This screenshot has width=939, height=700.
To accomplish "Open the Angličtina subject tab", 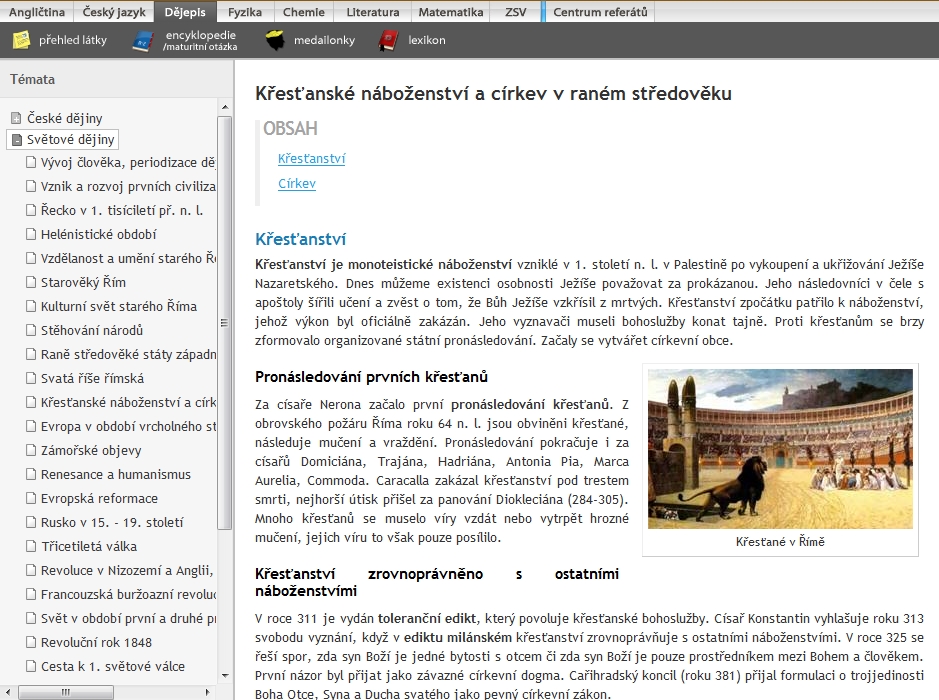I will pyautogui.click(x=37, y=12).
